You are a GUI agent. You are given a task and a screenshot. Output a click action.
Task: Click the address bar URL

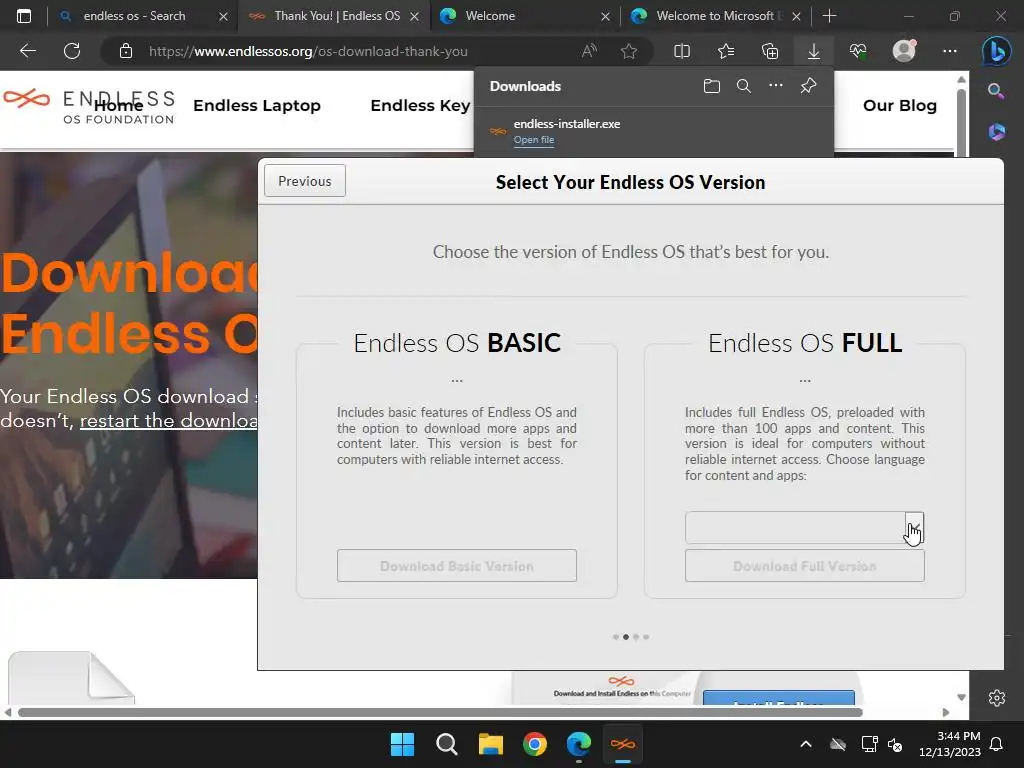coord(308,51)
